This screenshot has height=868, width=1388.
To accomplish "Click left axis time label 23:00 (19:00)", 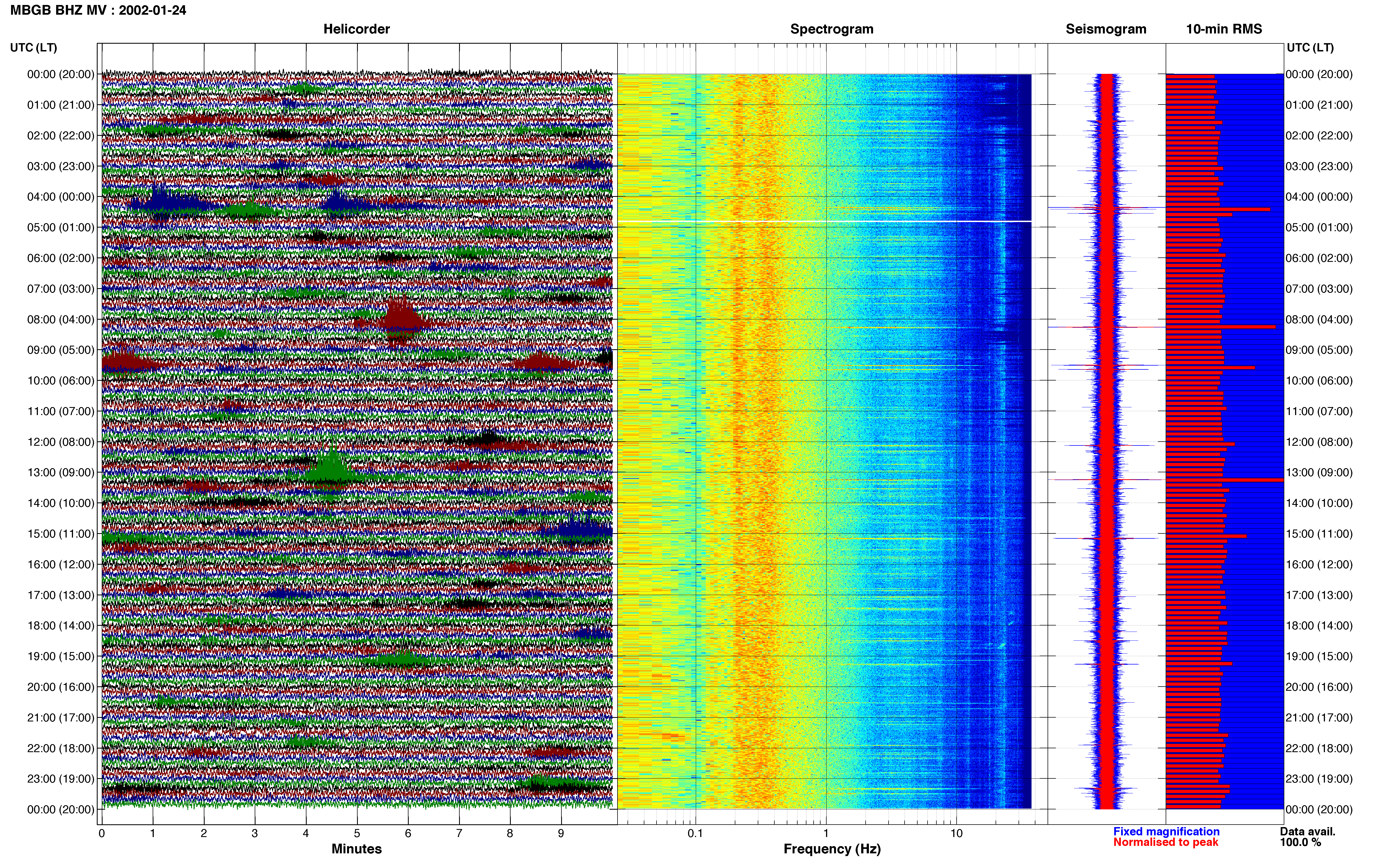I will click(60, 779).
